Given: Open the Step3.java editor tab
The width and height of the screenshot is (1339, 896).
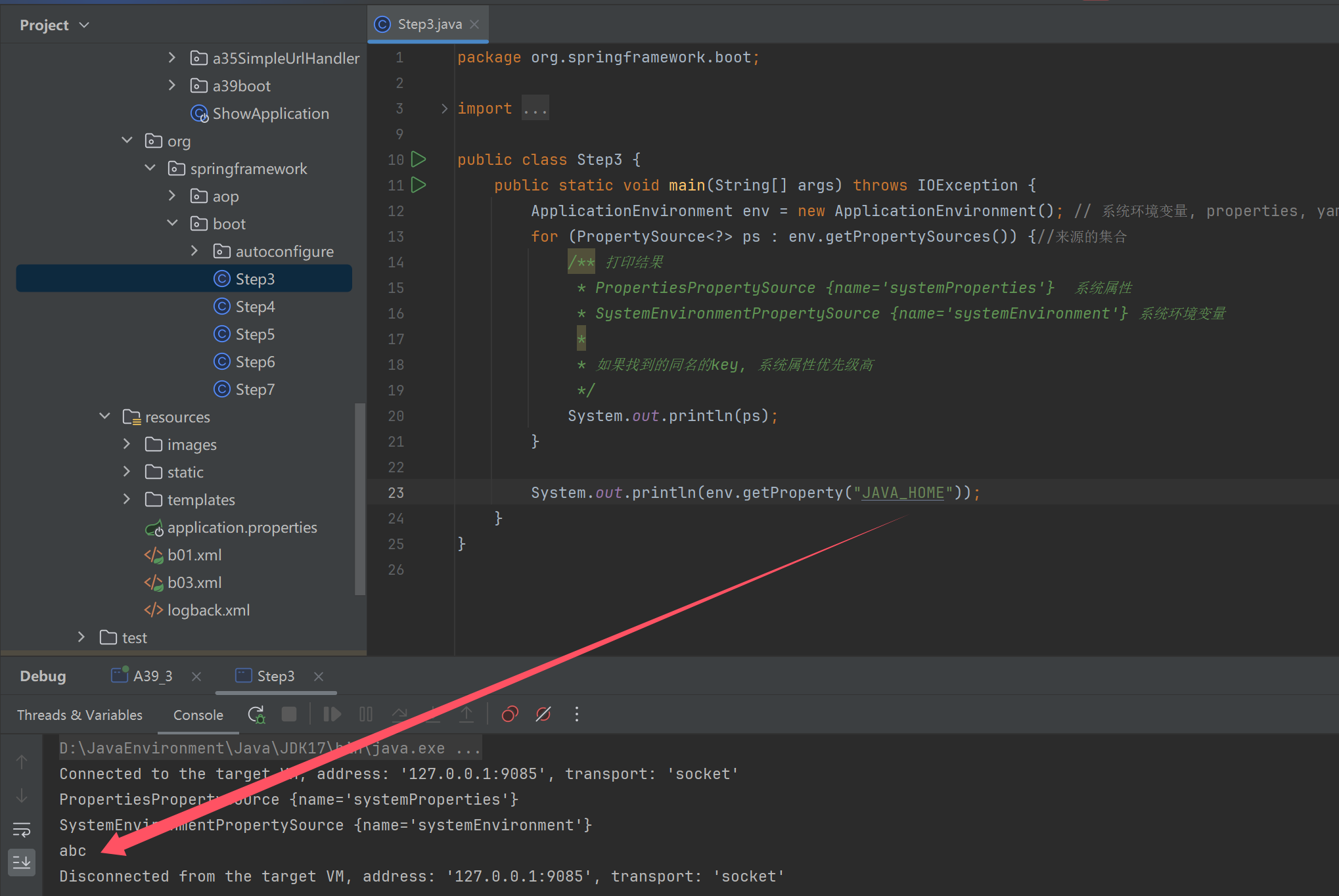Looking at the screenshot, I should [429, 24].
